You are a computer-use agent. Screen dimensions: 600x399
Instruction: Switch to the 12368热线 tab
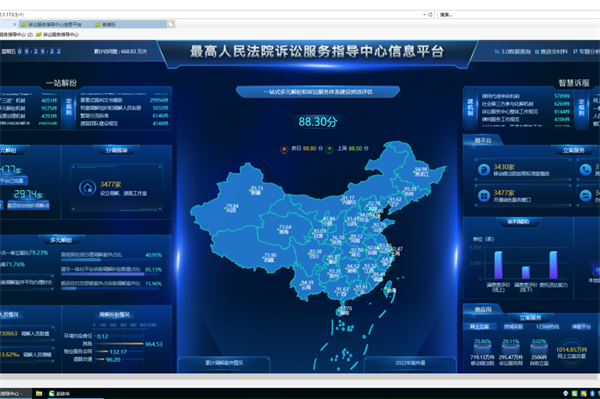(x=548, y=326)
